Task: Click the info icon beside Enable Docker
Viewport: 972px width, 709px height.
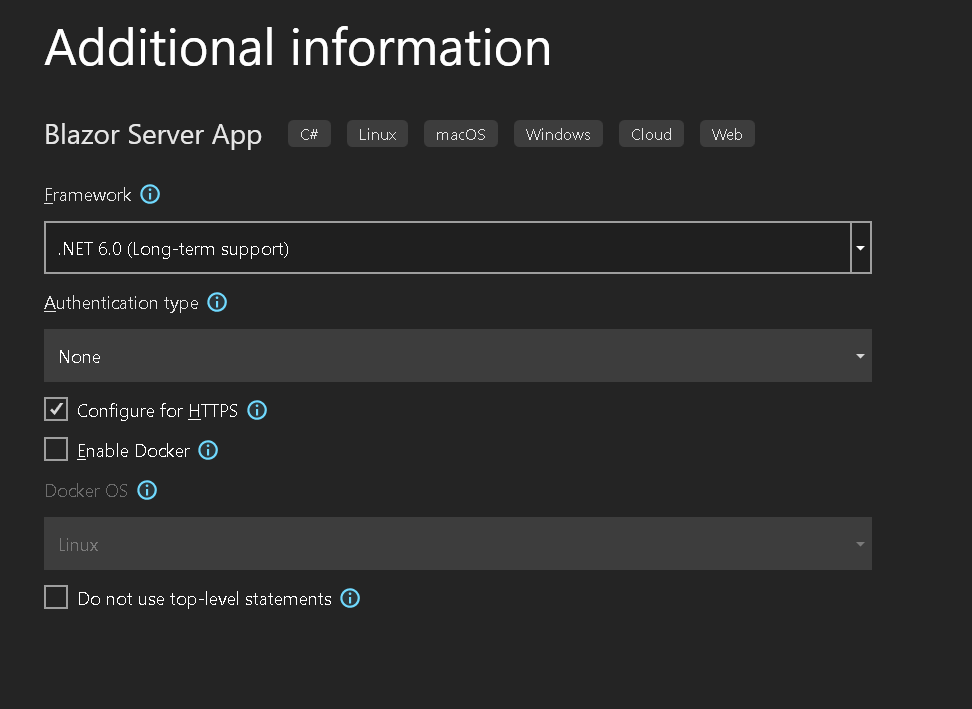Action: (208, 451)
